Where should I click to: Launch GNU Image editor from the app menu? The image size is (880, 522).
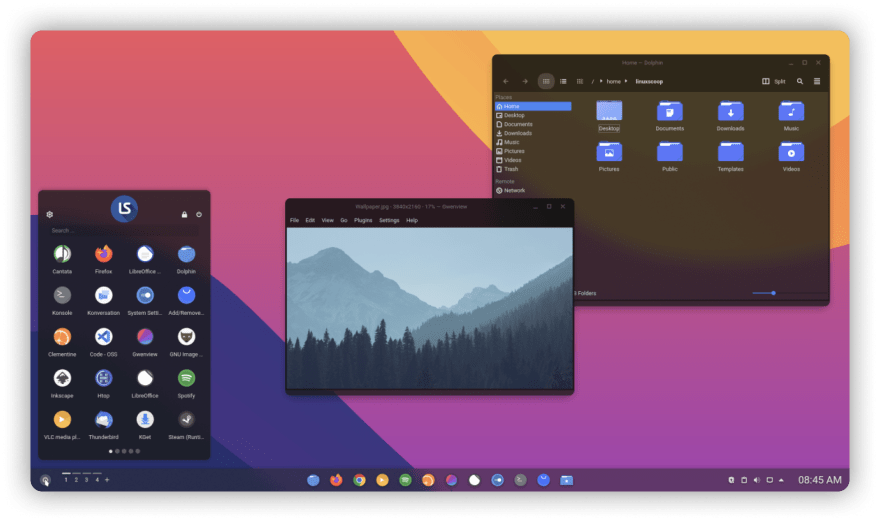point(186,337)
